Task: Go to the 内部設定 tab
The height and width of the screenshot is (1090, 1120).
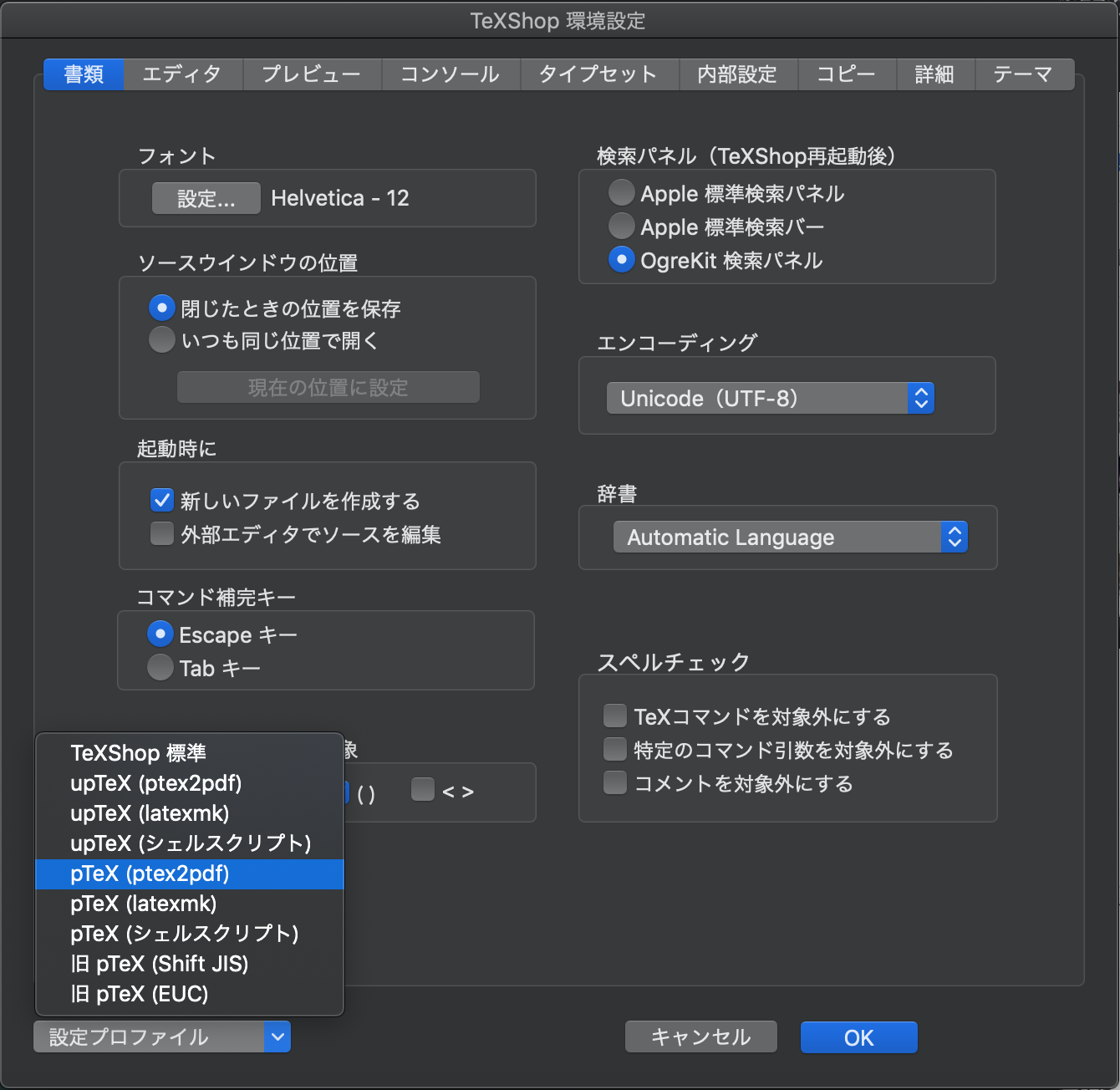Action: click(x=738, y=74)
